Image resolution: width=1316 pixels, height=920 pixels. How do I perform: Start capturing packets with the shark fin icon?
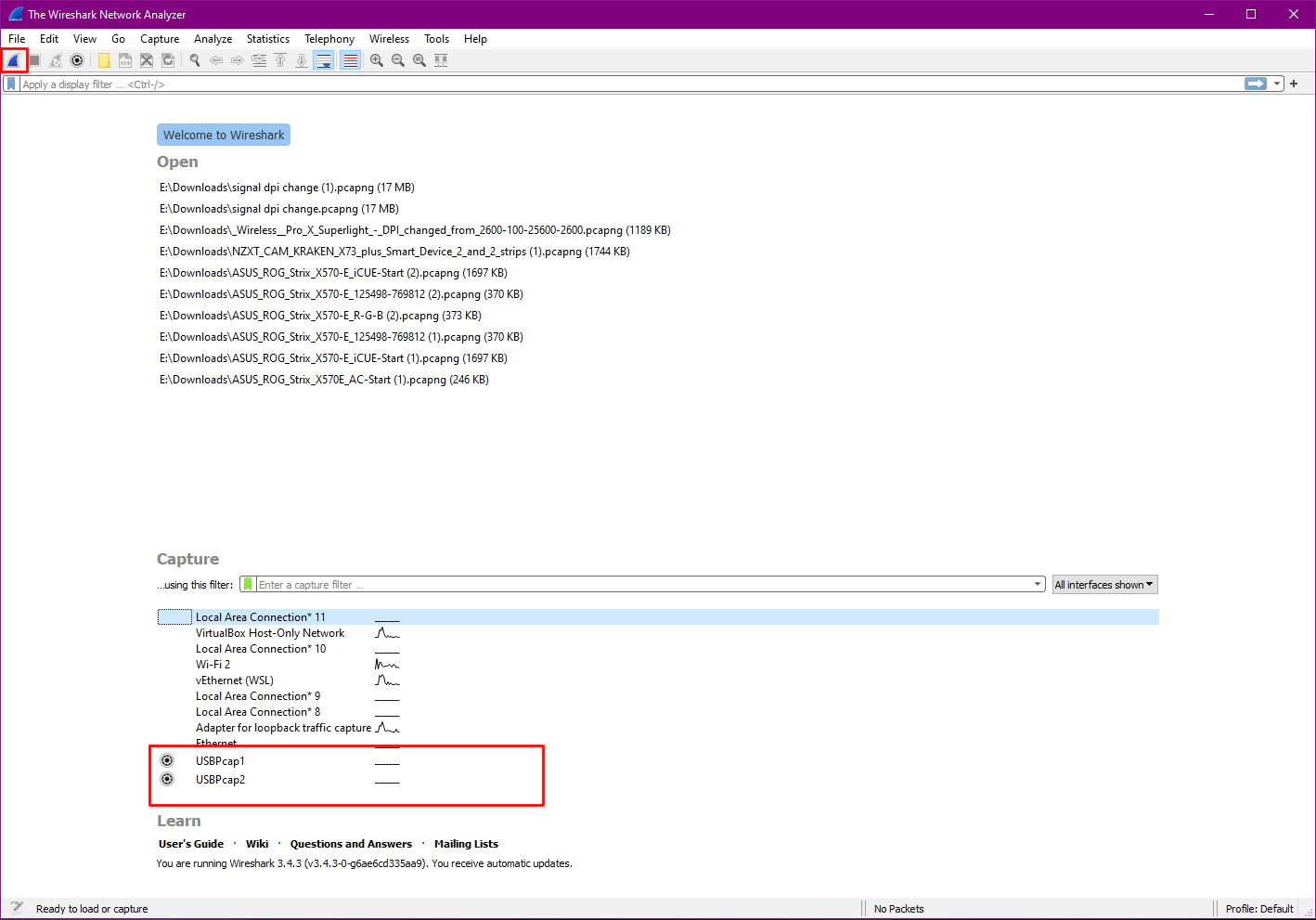click(13, 60)
